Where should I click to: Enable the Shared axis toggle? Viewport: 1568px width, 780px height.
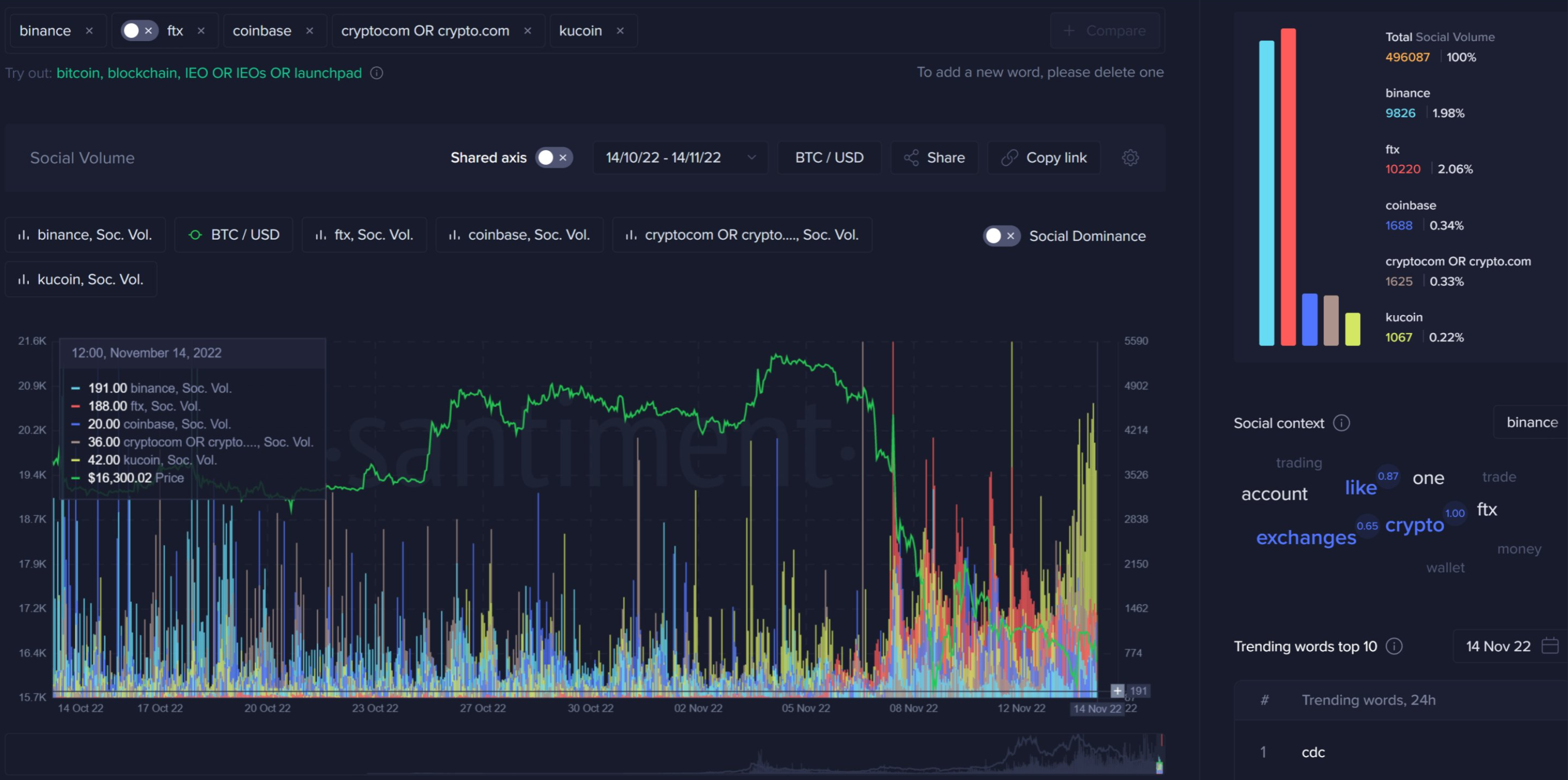click(x=553, y=157)
